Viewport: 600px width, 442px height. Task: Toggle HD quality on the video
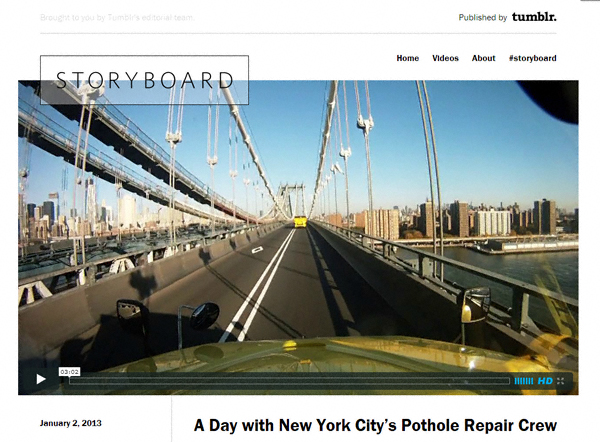[545, 381]
